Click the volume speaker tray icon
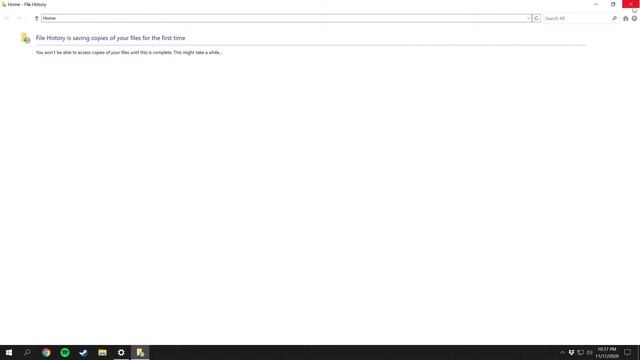Screen dimensions: 640x360 coord(589,353)
